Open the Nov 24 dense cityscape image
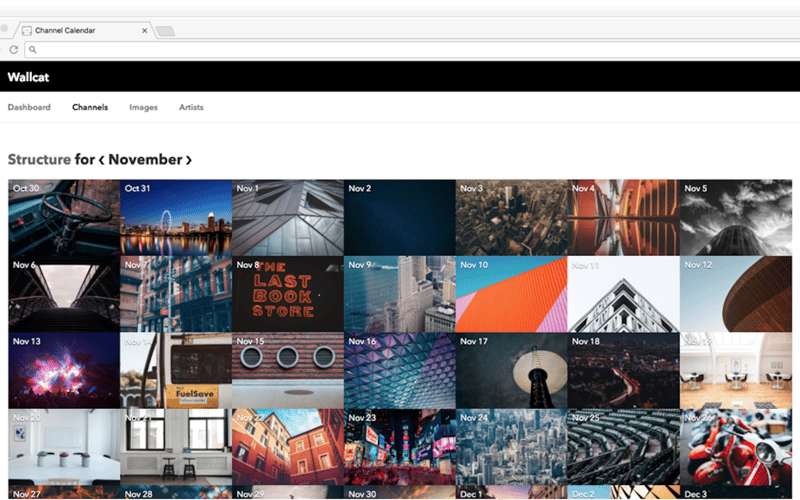This screenshot has width=800, height=500. (x=511, y=446)
